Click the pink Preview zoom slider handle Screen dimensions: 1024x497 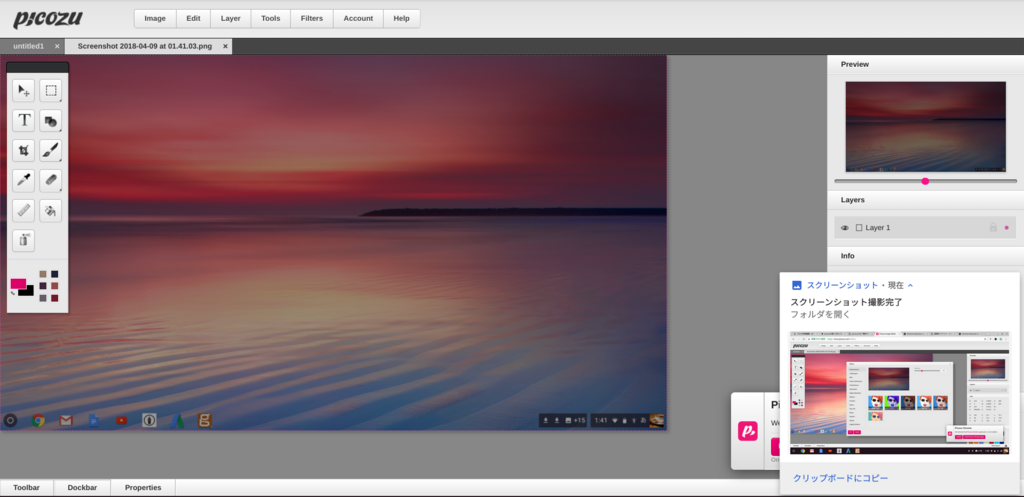click(925, 181)
